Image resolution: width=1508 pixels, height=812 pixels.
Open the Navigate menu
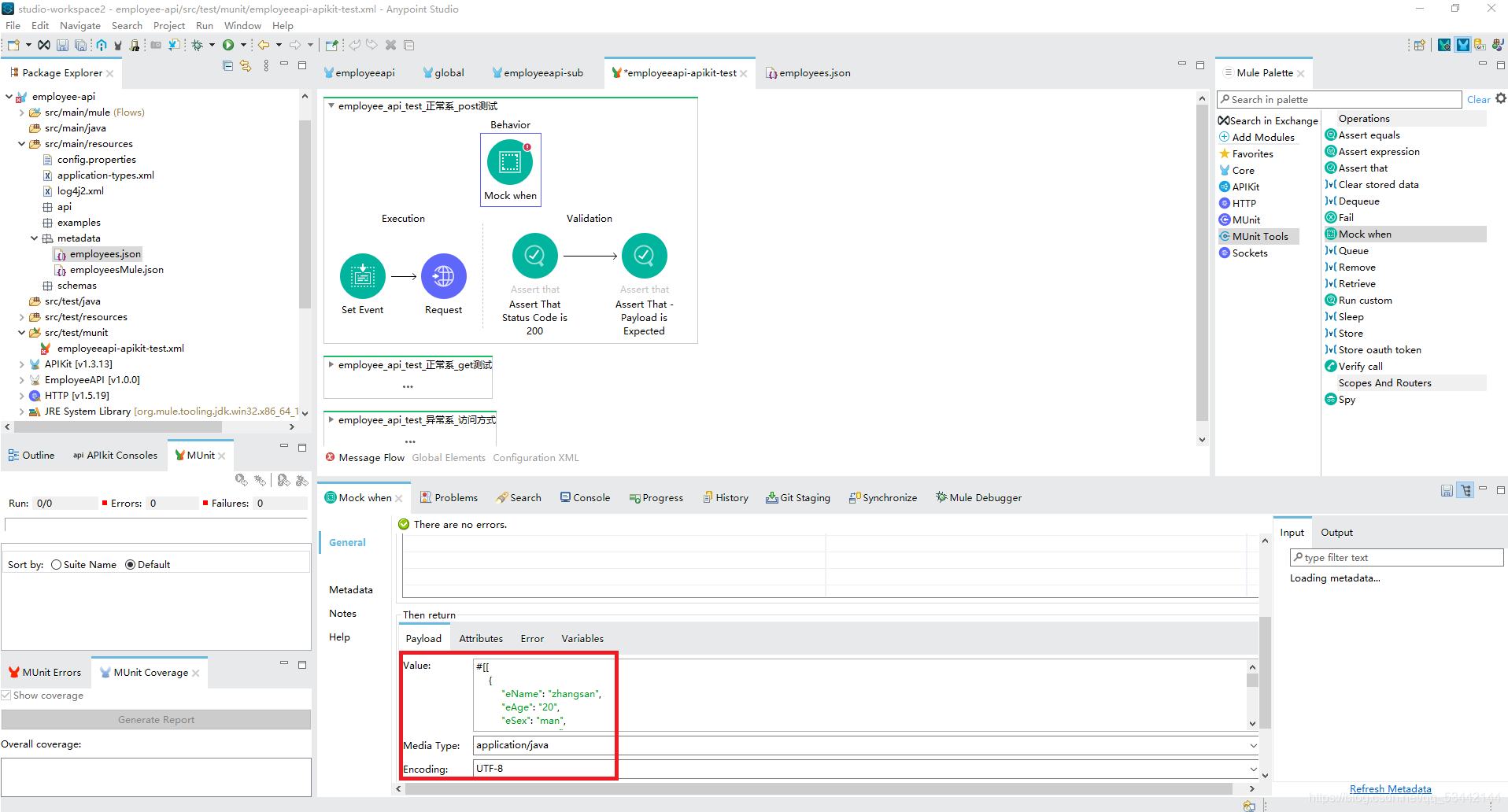click(x=80, y=25)
